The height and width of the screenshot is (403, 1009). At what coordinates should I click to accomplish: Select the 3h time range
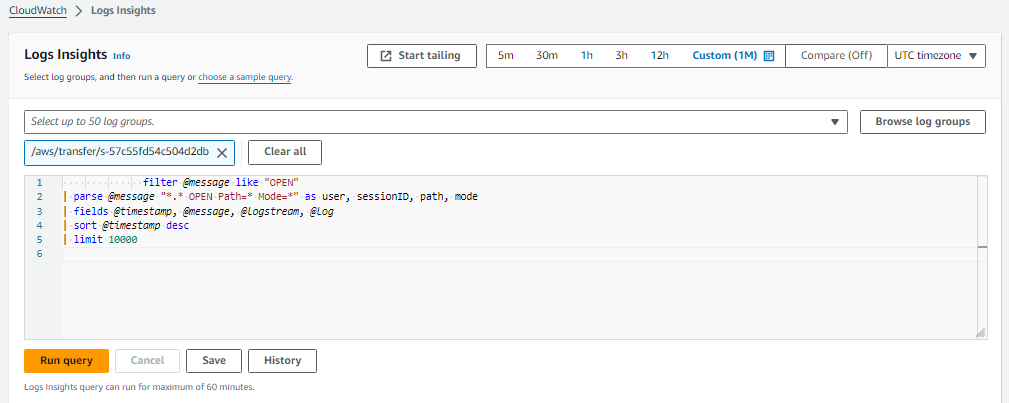622,56
